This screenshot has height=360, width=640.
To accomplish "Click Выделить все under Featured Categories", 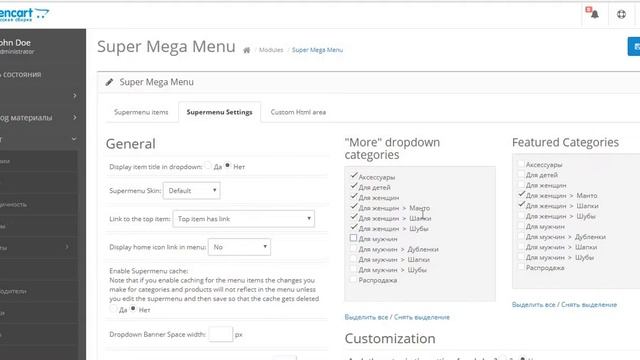I will pyautogui.click(x=533, y=304).
